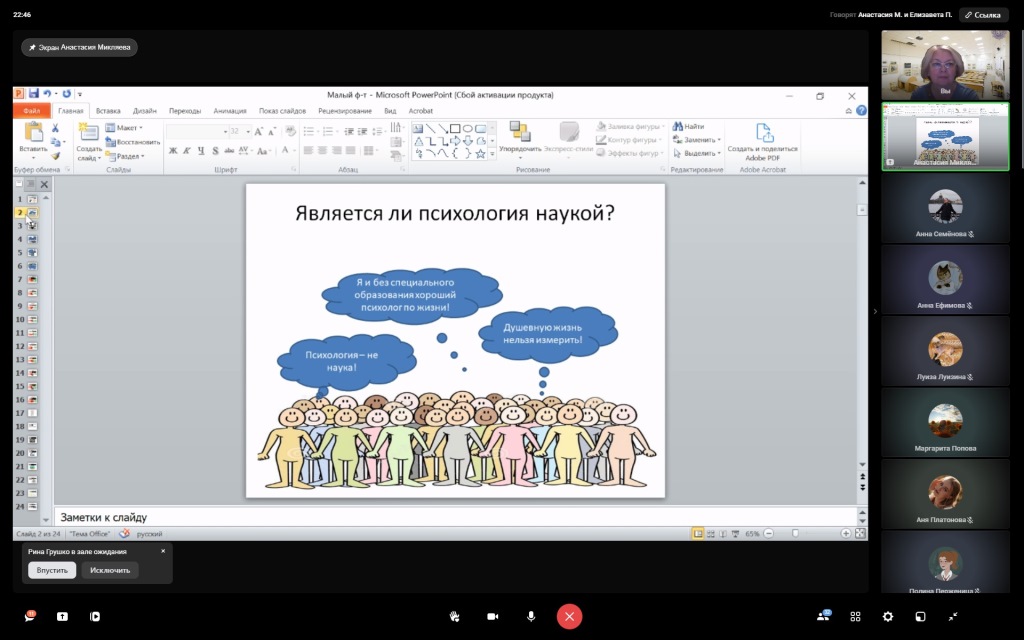Viewport: 1024px width, 640px height.
Task: Click pinned screen label Экран Анастасия Микляева
Action: coord(79,47)
